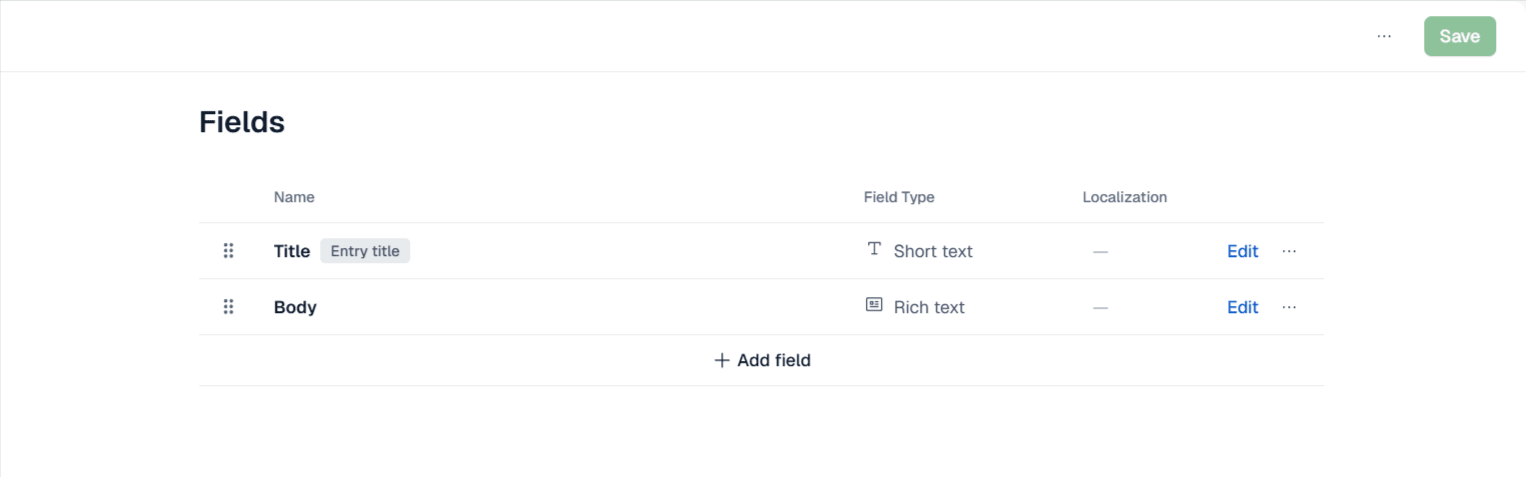
Task: Click the Localization column header
Action: point(1124,197)
